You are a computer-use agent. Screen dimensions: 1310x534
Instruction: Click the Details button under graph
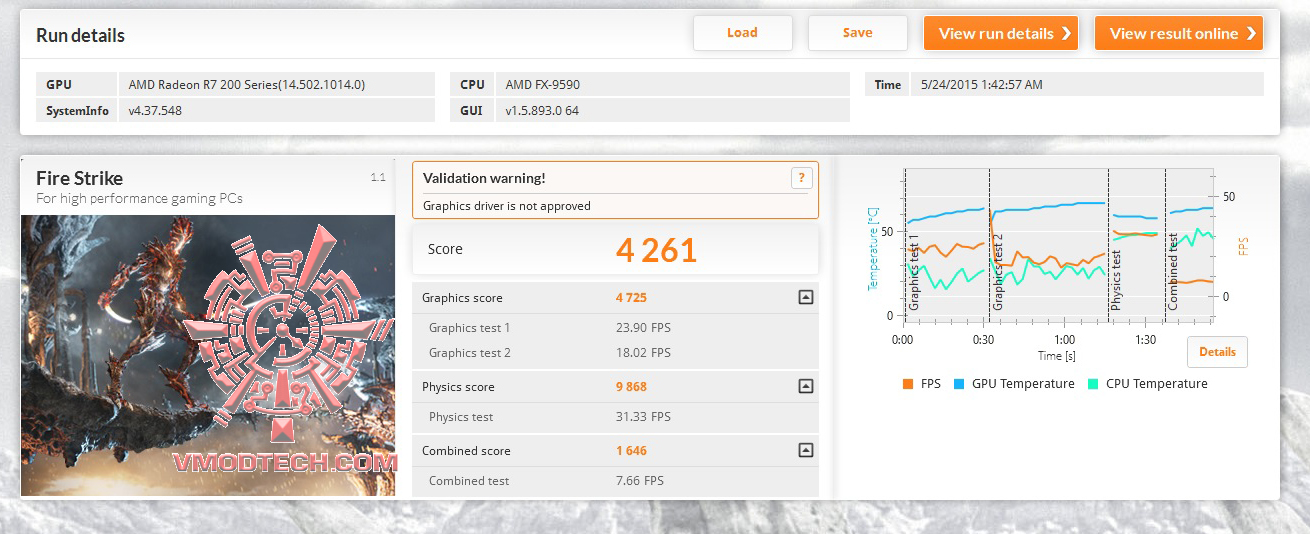1217,352
